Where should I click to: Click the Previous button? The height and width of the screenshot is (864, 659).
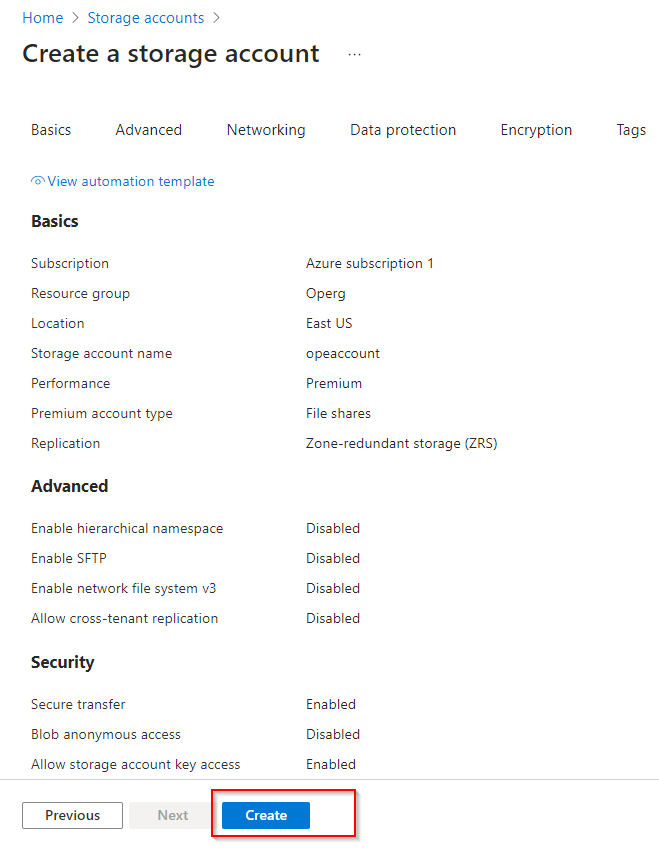[72, 815]
